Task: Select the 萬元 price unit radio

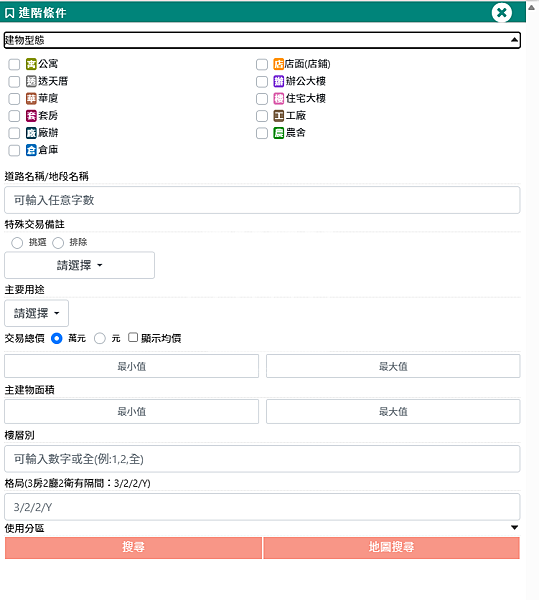Action: pyautogui.click(x=56, y=338)
